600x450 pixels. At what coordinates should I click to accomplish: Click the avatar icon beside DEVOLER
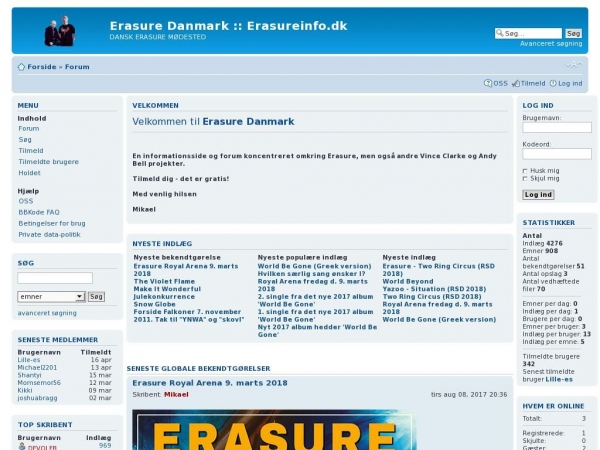tap(22, 446)
